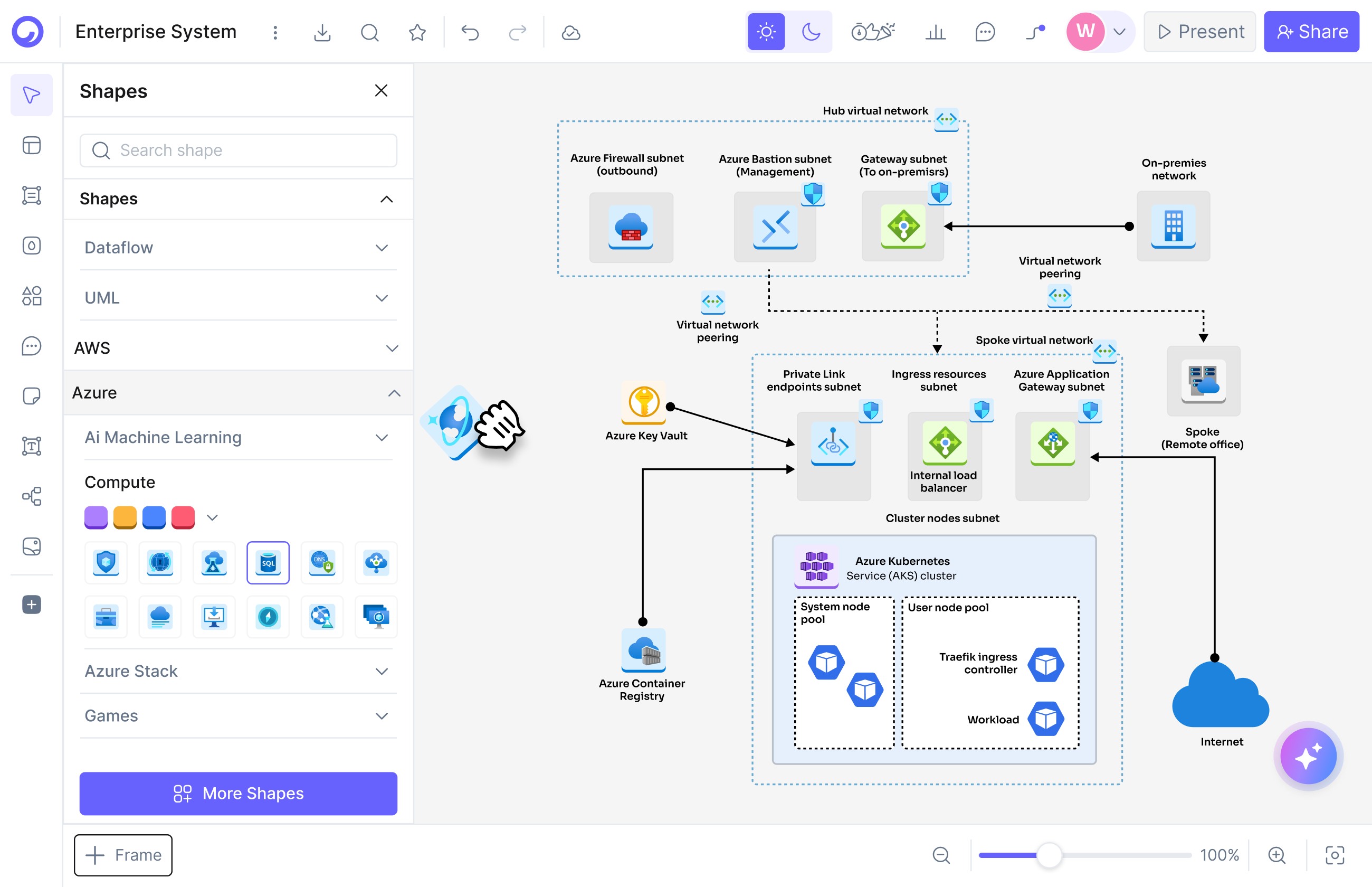Select the SQL database shape in Compute

click(268, 562)
